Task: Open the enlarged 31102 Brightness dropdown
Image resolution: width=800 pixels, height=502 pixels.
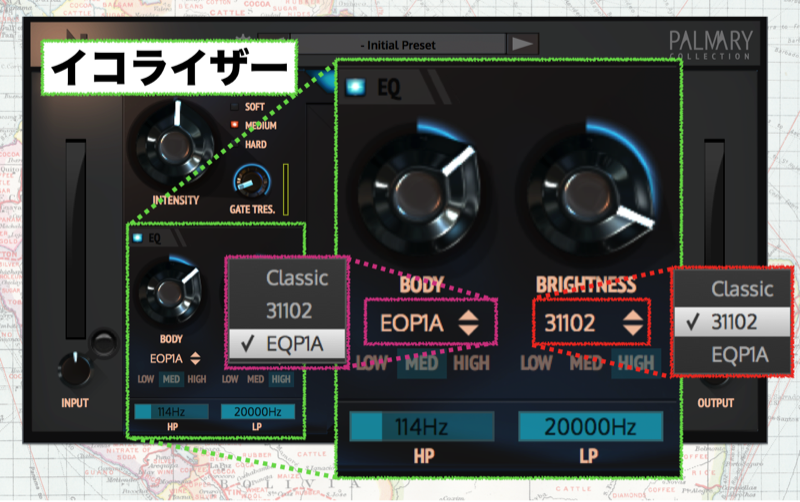Action: [x=592, y=322]
